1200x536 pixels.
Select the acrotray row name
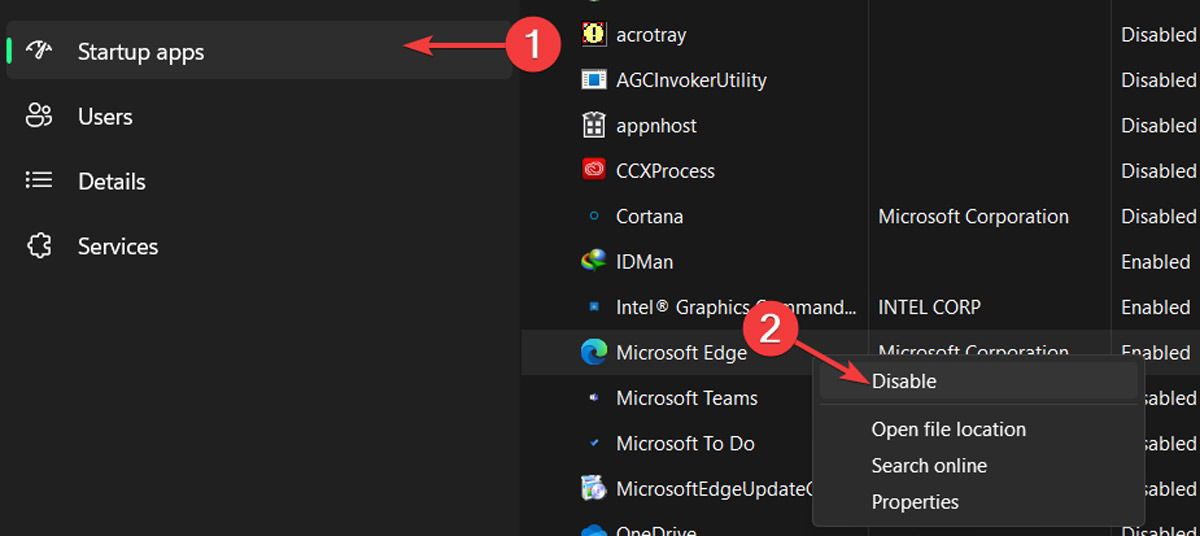click(x=651, y=34)
